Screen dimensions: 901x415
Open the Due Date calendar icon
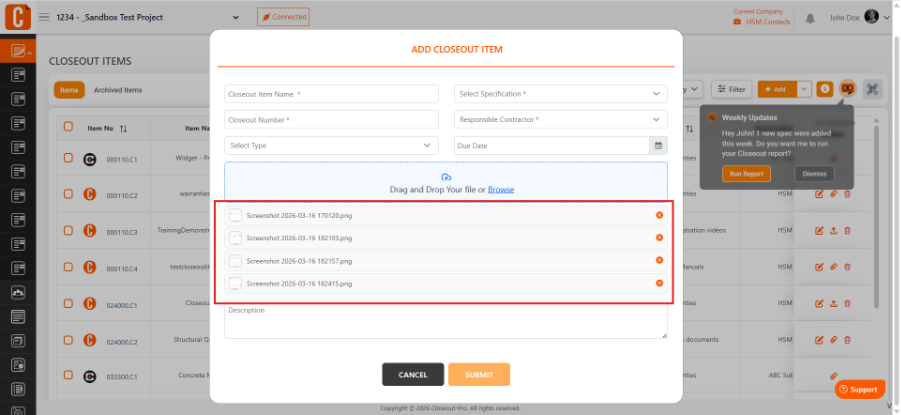click(x=659, y=145)
